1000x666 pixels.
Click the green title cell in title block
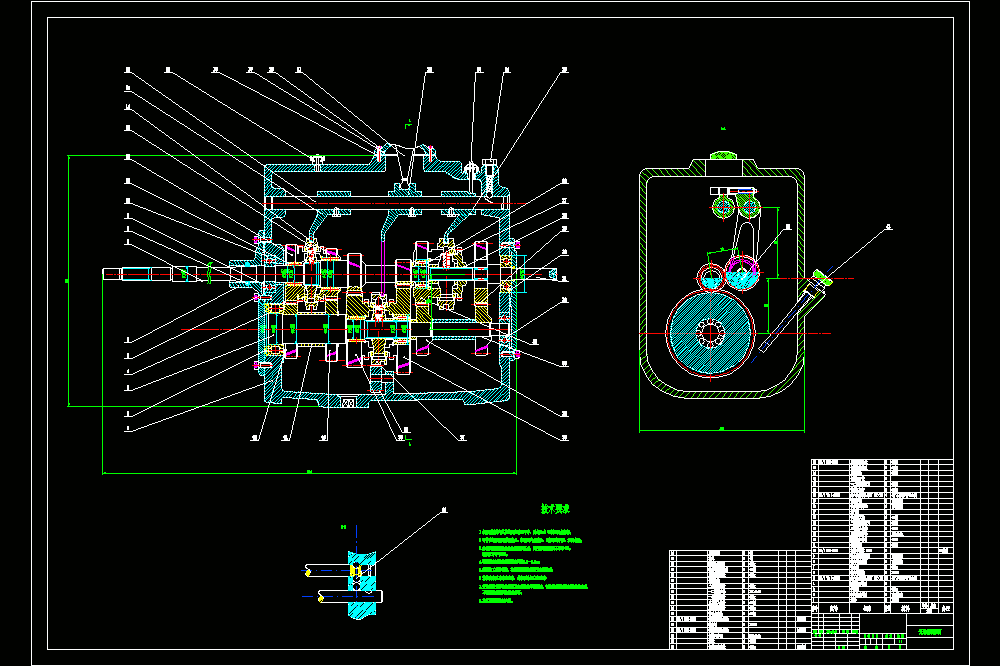click(x=930, y=632)
